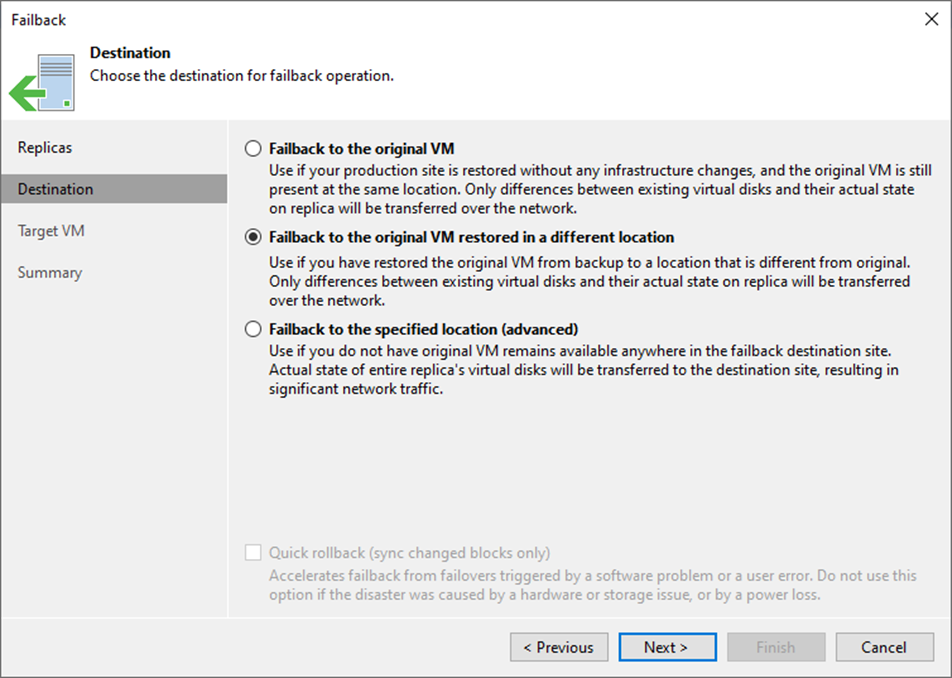
Task: Click the Finish button
Action: pos(775,647)
